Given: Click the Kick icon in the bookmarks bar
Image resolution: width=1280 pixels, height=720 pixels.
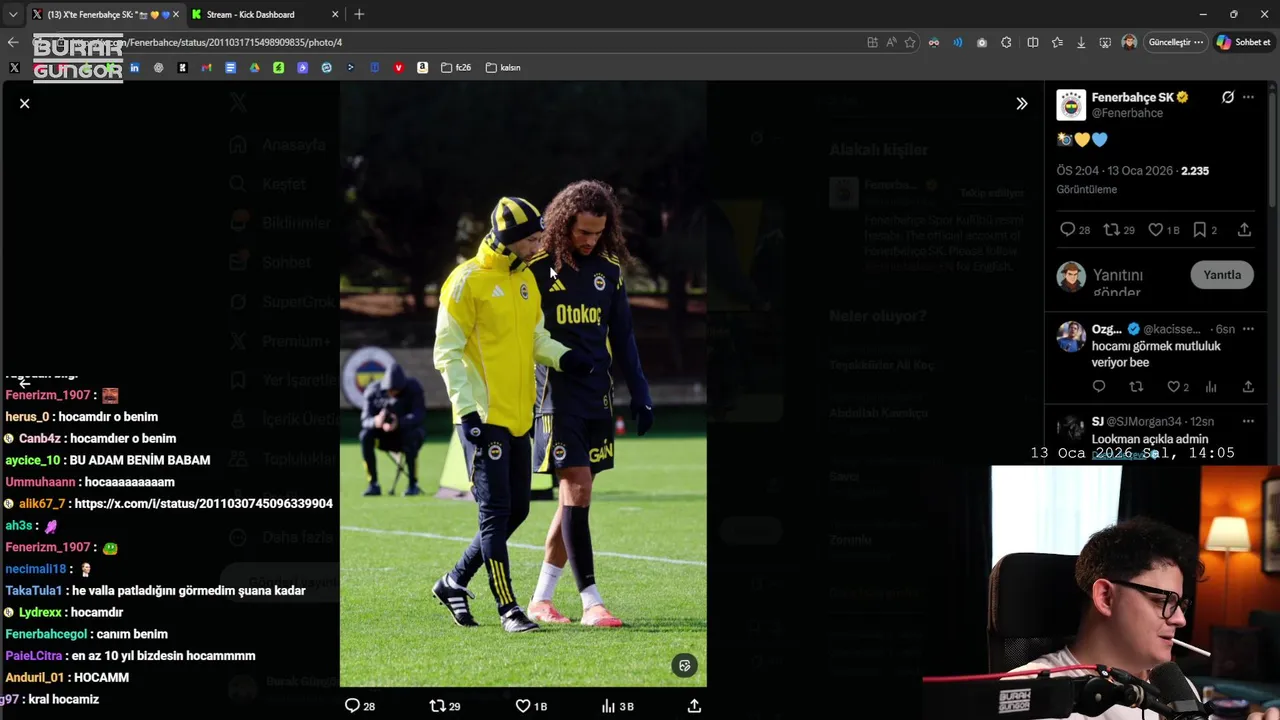Looking at the screenshot, I should [x=182, y=68].
